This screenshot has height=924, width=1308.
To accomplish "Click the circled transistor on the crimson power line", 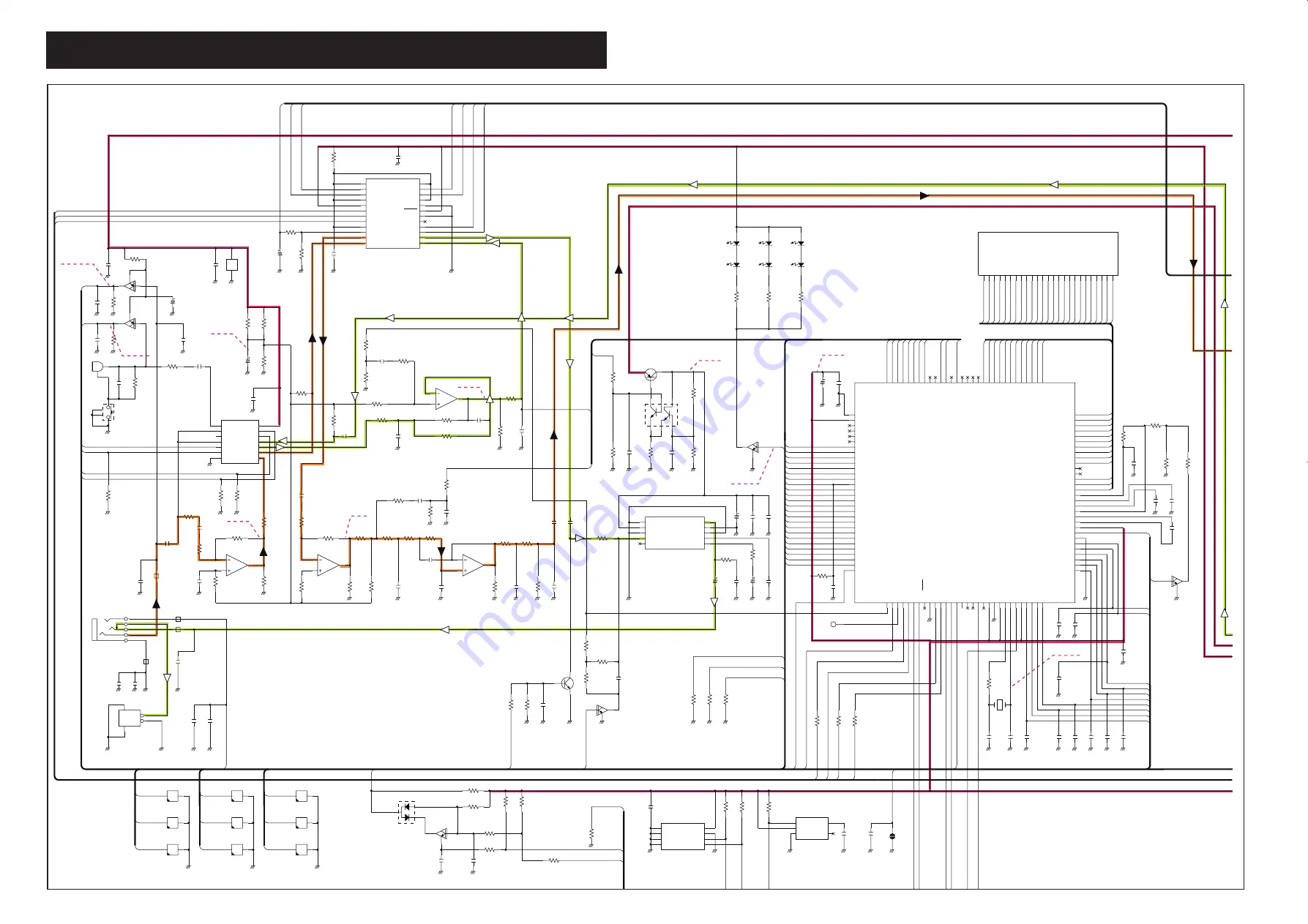I will click(651, 375).
